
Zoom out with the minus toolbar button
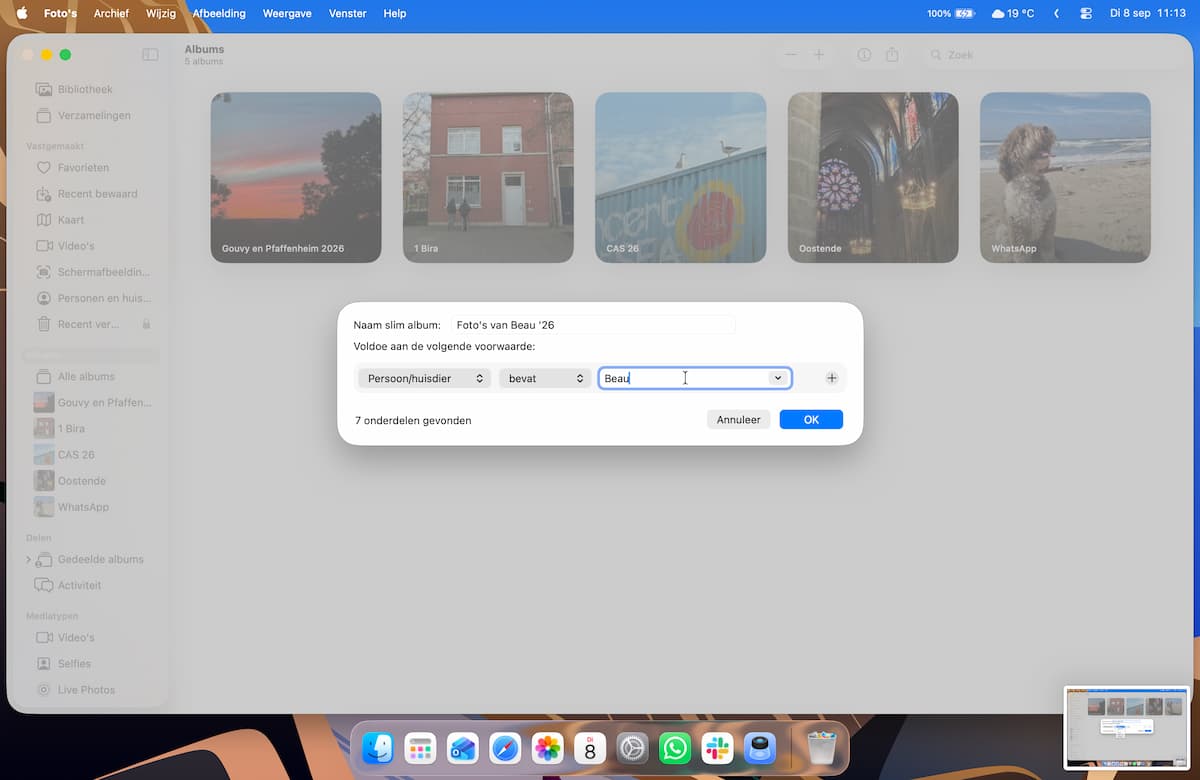[x=791, y=55]
